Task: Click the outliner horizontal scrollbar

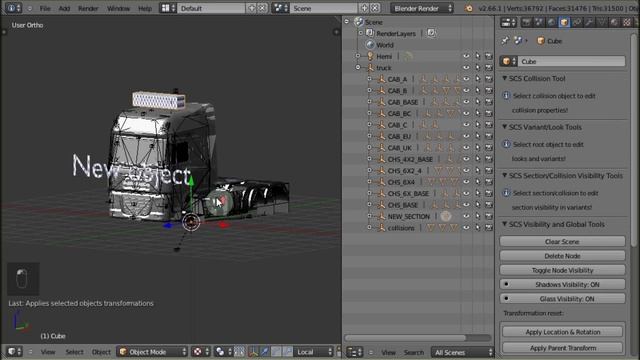Action: [405, 338]
